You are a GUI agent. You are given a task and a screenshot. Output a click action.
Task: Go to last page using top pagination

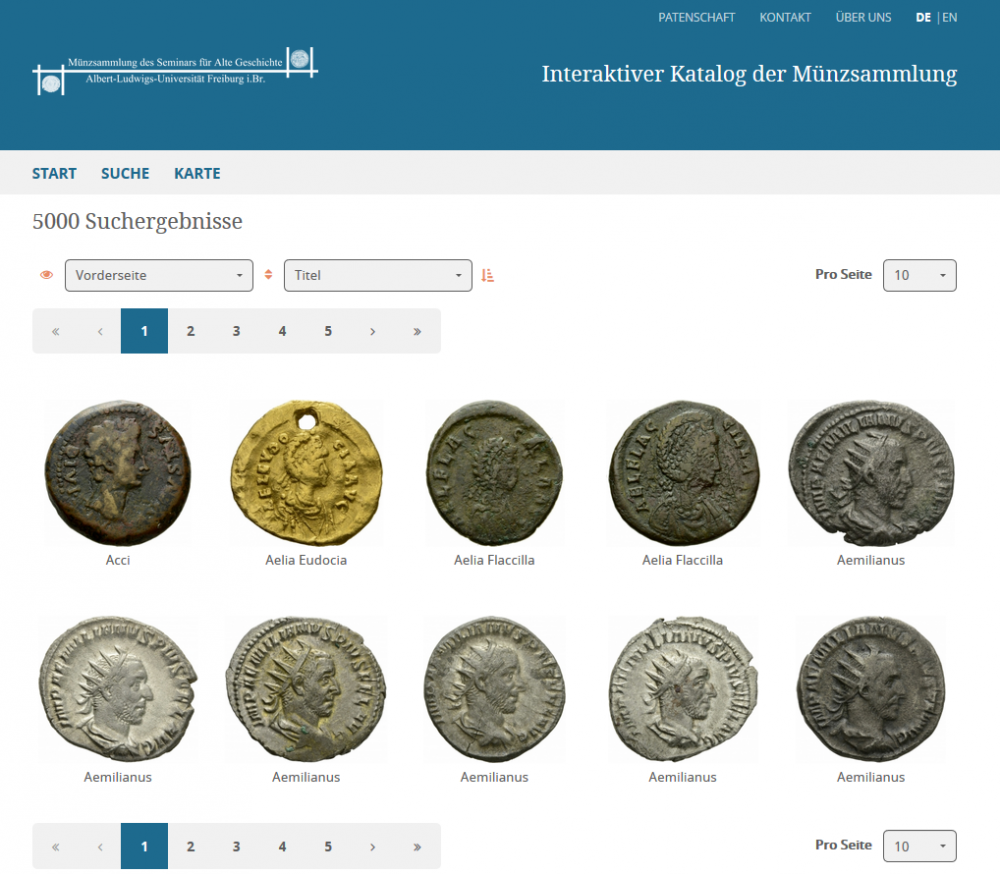pos(417,331)
